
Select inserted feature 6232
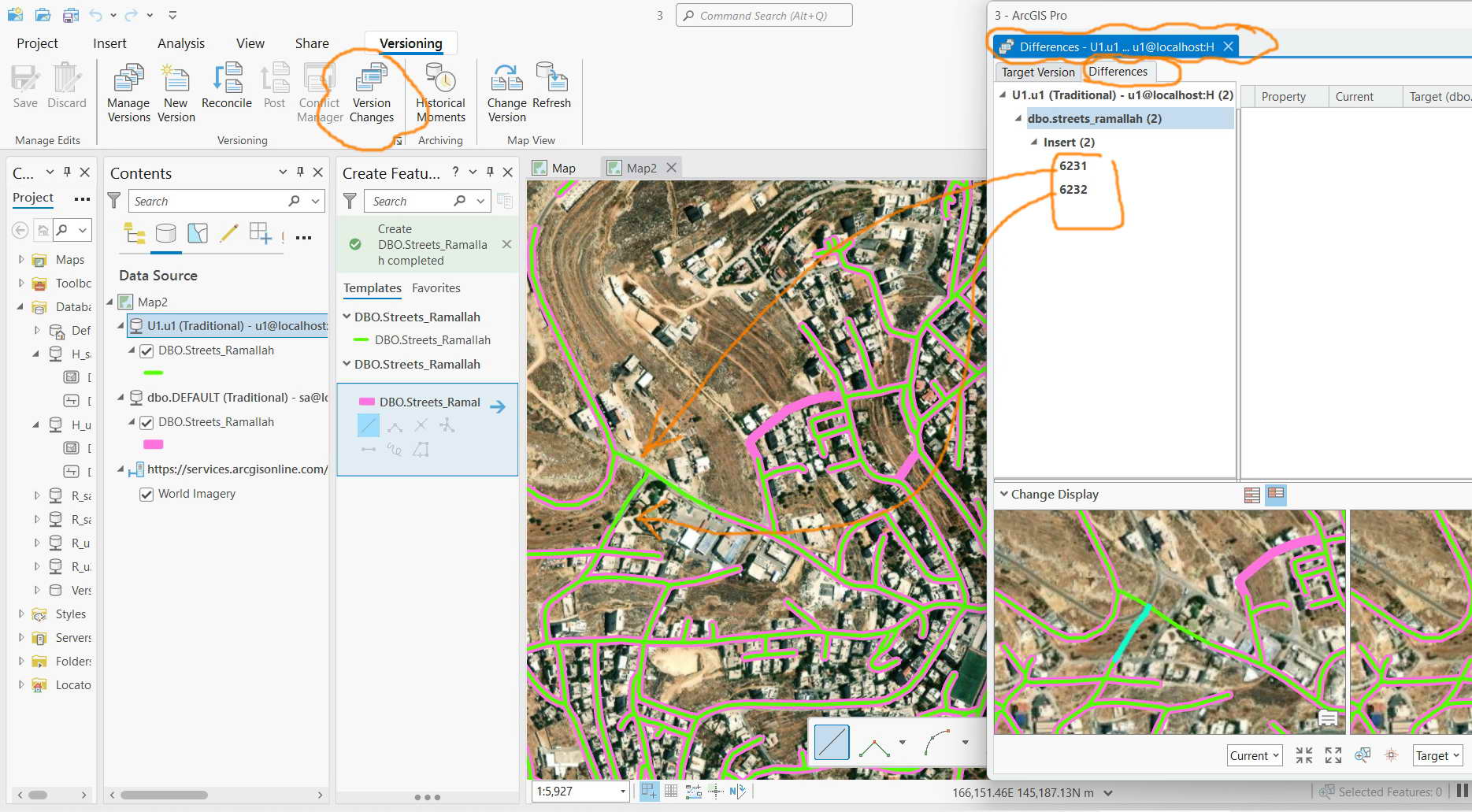point(1073,189)
